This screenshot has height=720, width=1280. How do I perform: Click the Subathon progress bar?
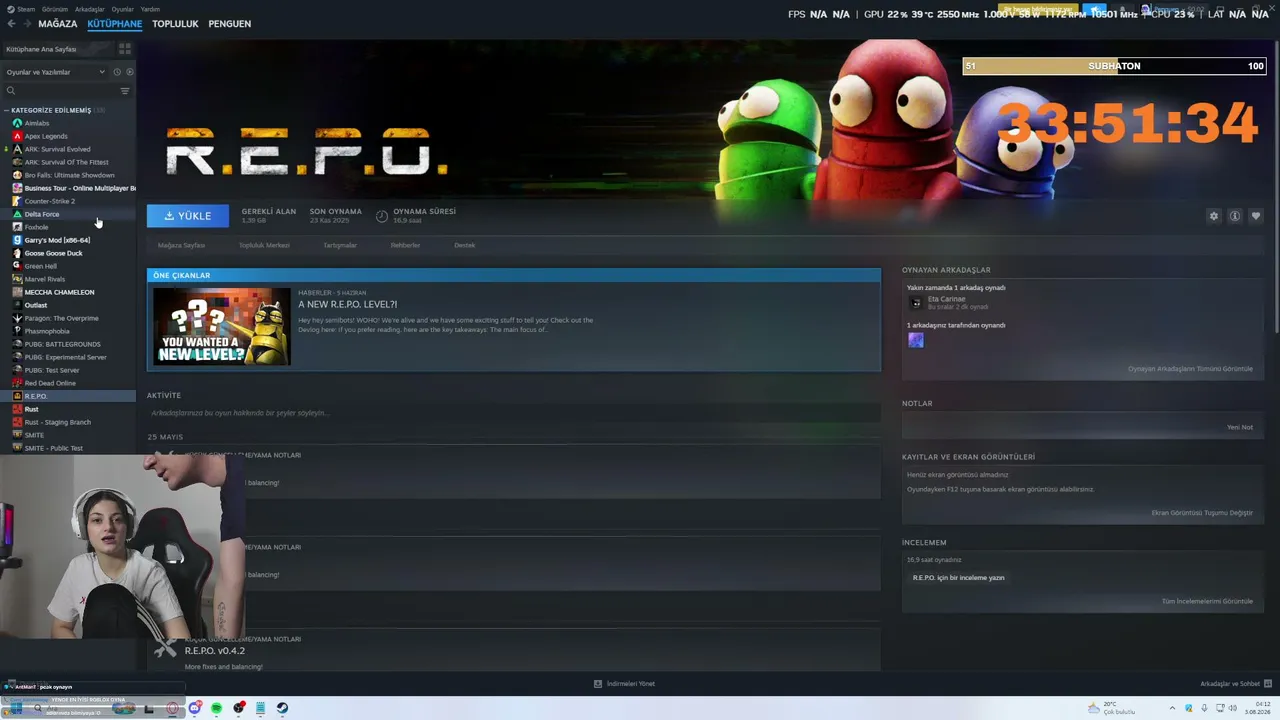click(x=1114, y=66)
